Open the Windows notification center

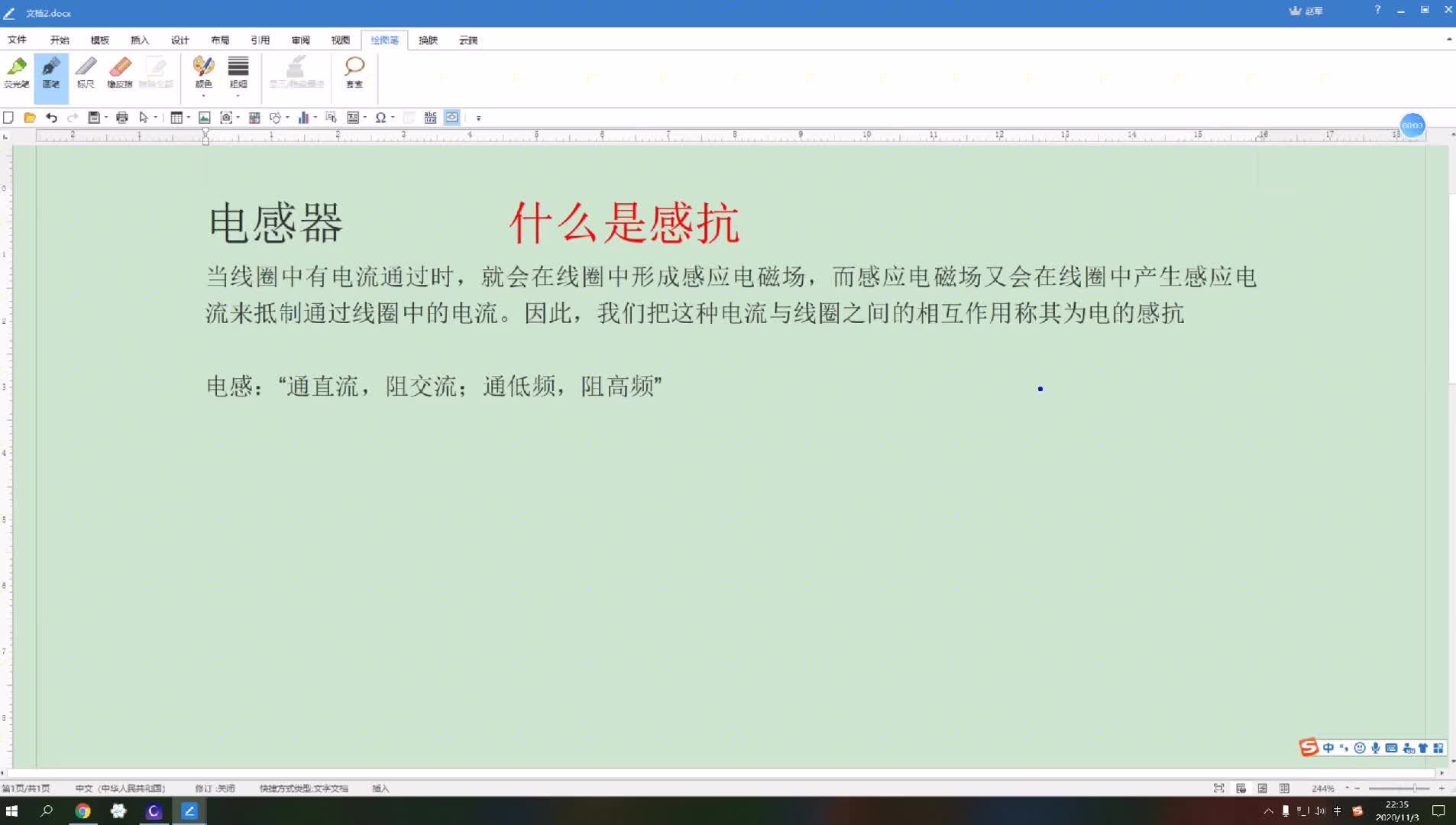click(1438, 810)
